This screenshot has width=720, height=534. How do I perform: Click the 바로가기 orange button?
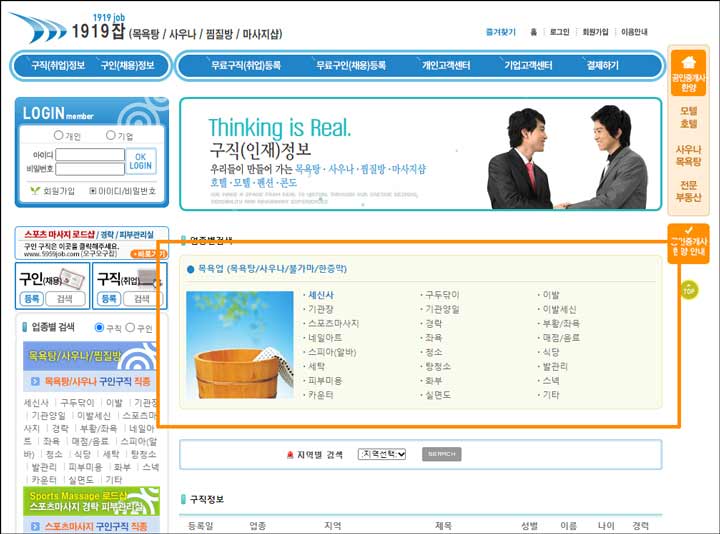(x=148, y=253)
